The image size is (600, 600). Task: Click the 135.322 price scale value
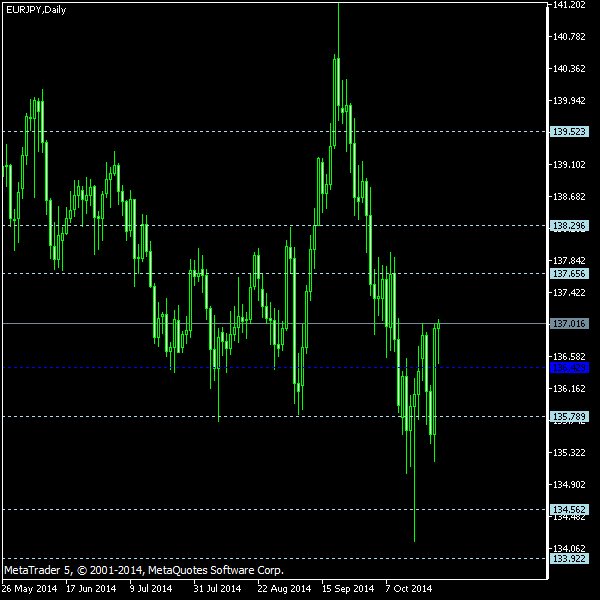coord(569,453)
